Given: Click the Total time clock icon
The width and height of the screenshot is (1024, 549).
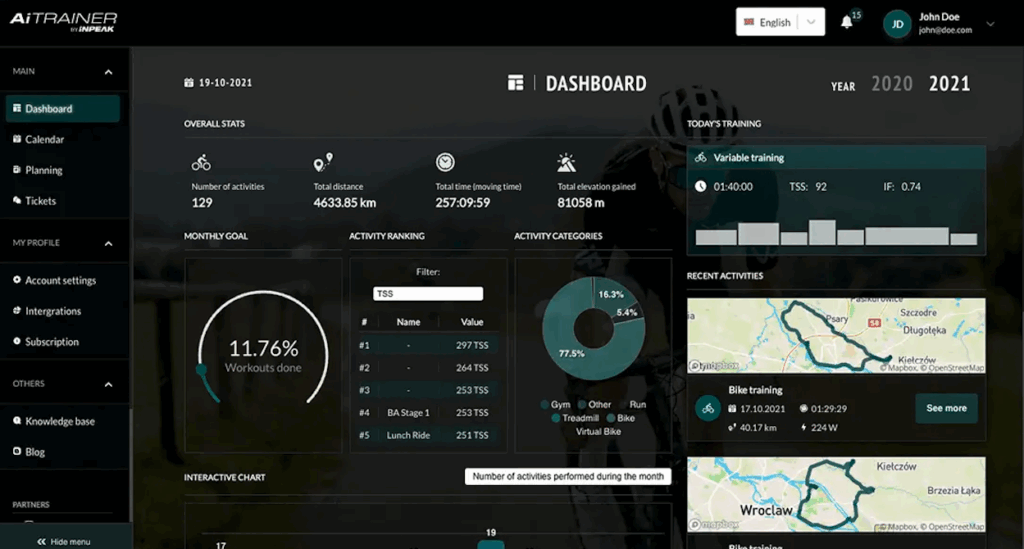Looking at the screenshot, I should (445, 162).
